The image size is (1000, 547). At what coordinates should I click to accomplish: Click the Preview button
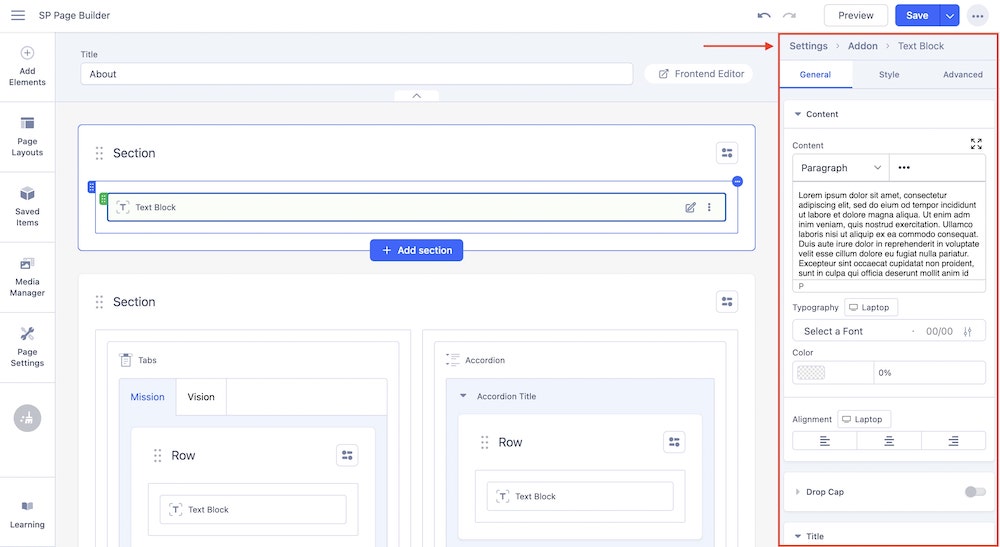[855, 15]
